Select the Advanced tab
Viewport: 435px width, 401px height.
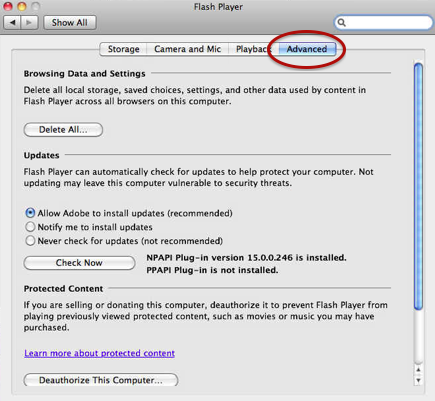pos(307,49)
